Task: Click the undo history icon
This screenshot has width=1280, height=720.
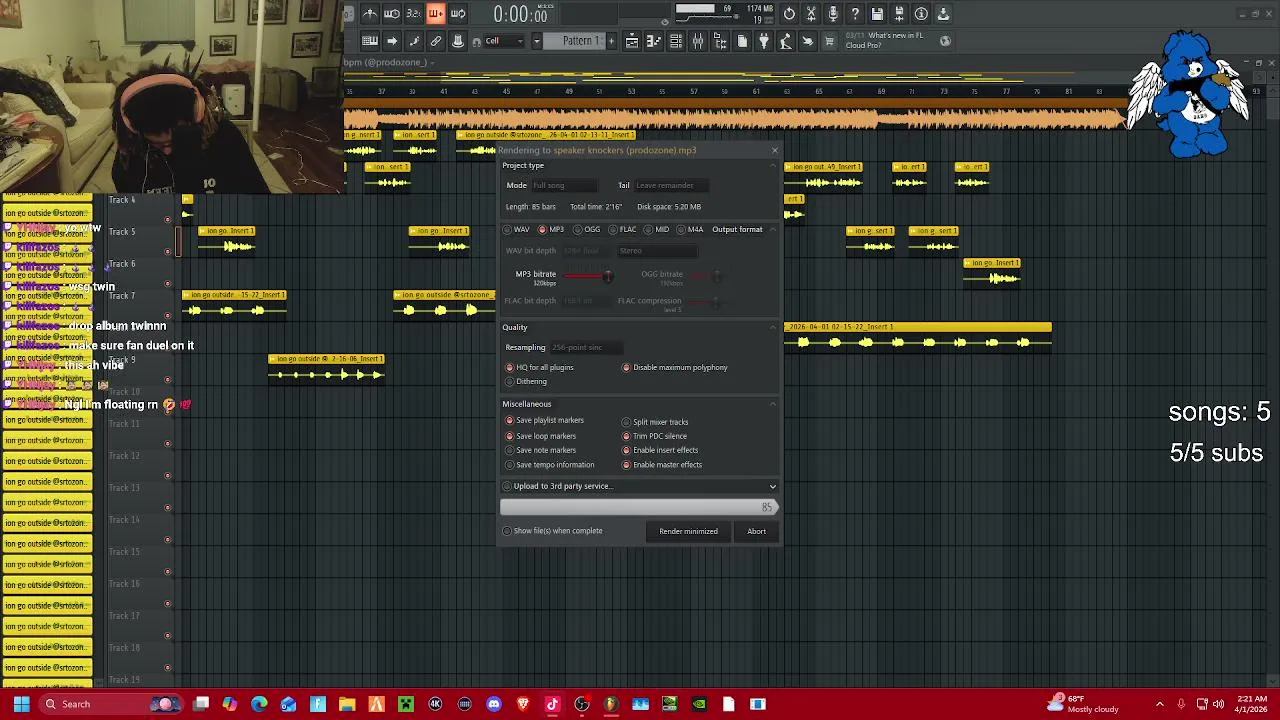Action: 789,14
